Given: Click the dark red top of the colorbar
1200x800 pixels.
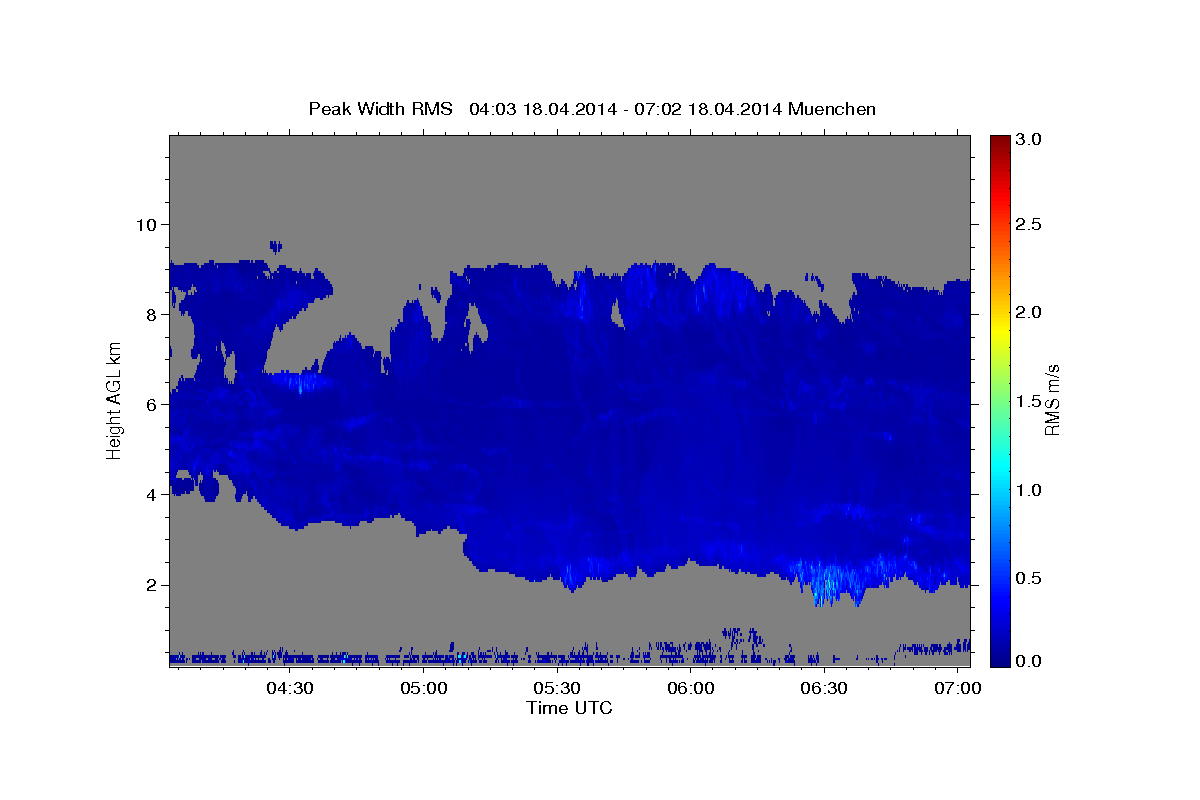Looking at the screenshot, I should coord(1000,142).
